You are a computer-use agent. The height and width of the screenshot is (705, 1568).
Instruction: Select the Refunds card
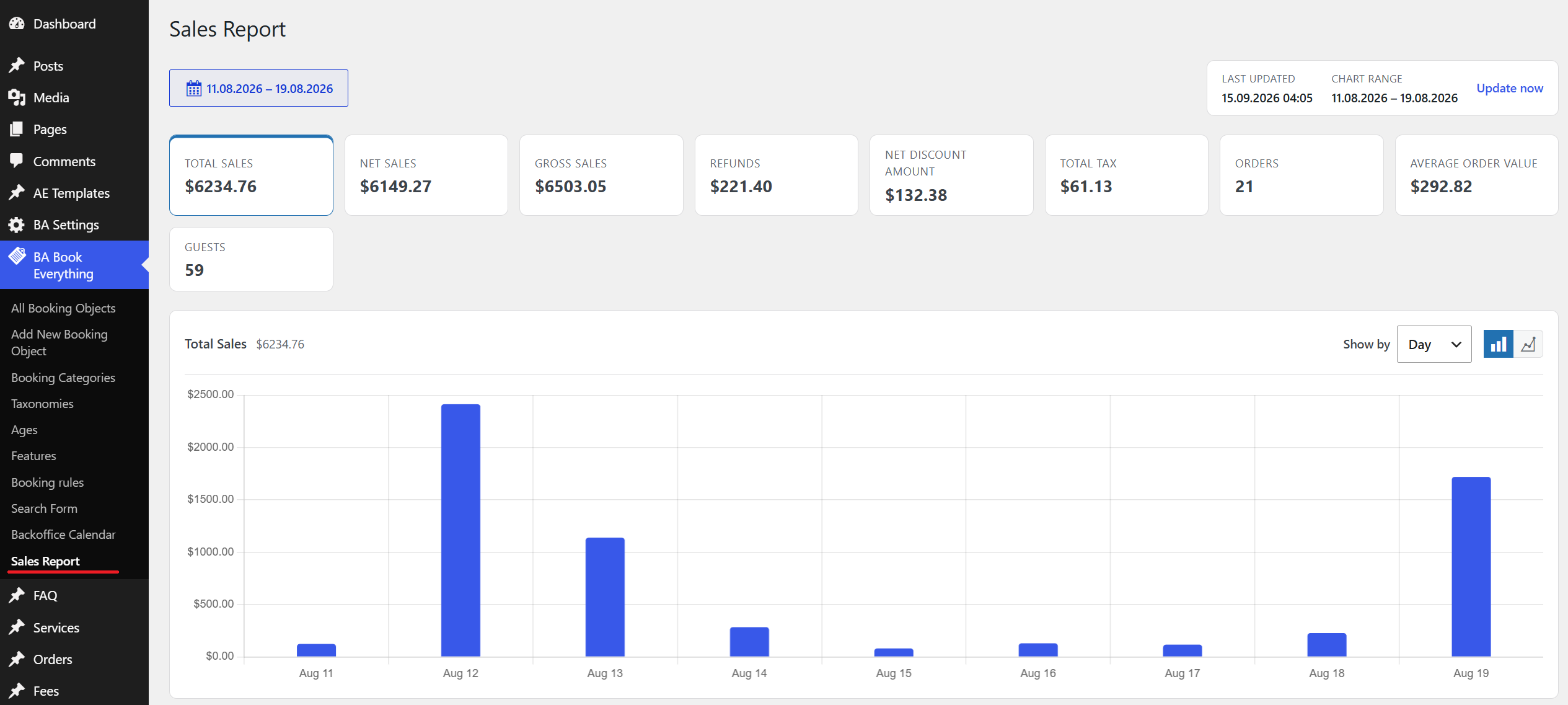777,175
